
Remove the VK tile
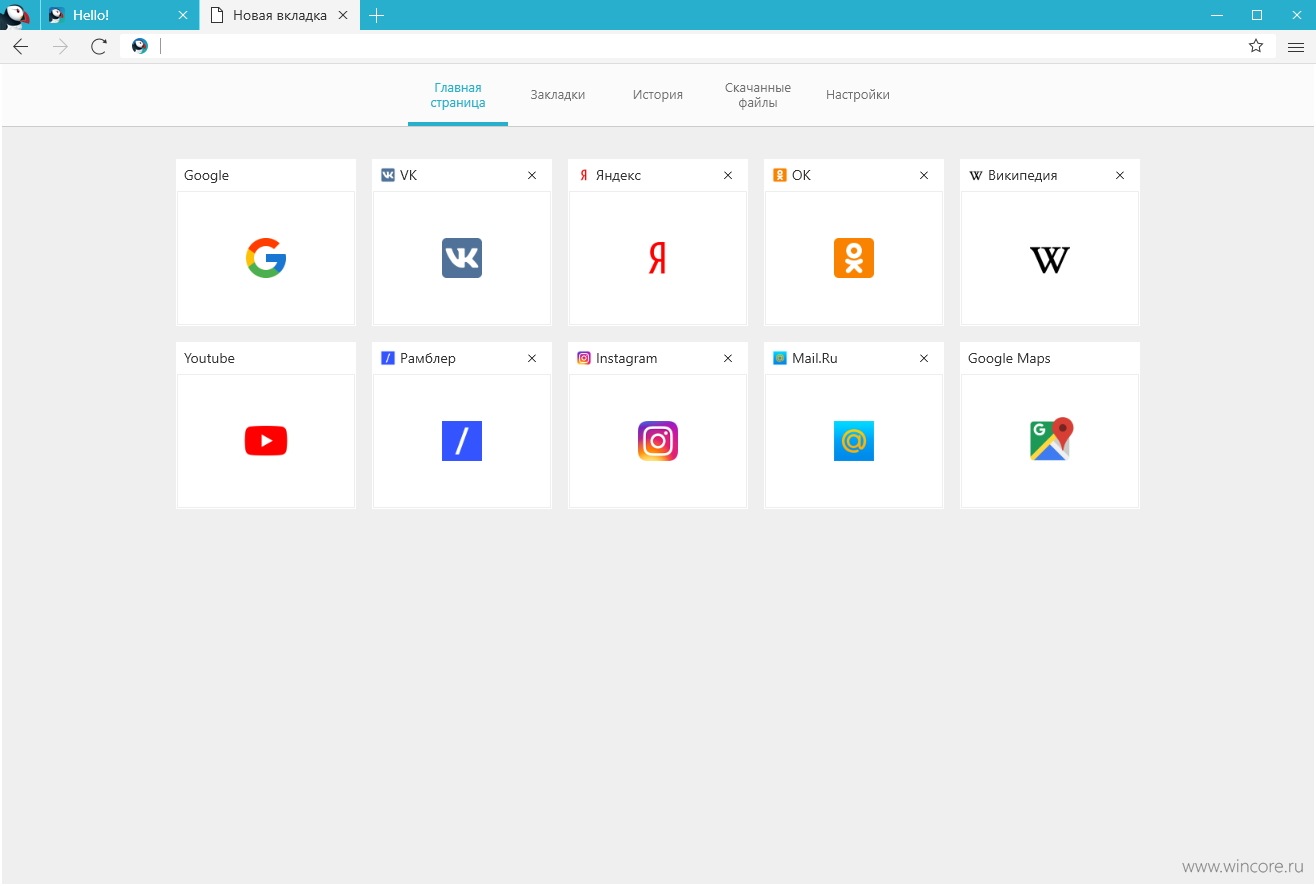[532, 175]
